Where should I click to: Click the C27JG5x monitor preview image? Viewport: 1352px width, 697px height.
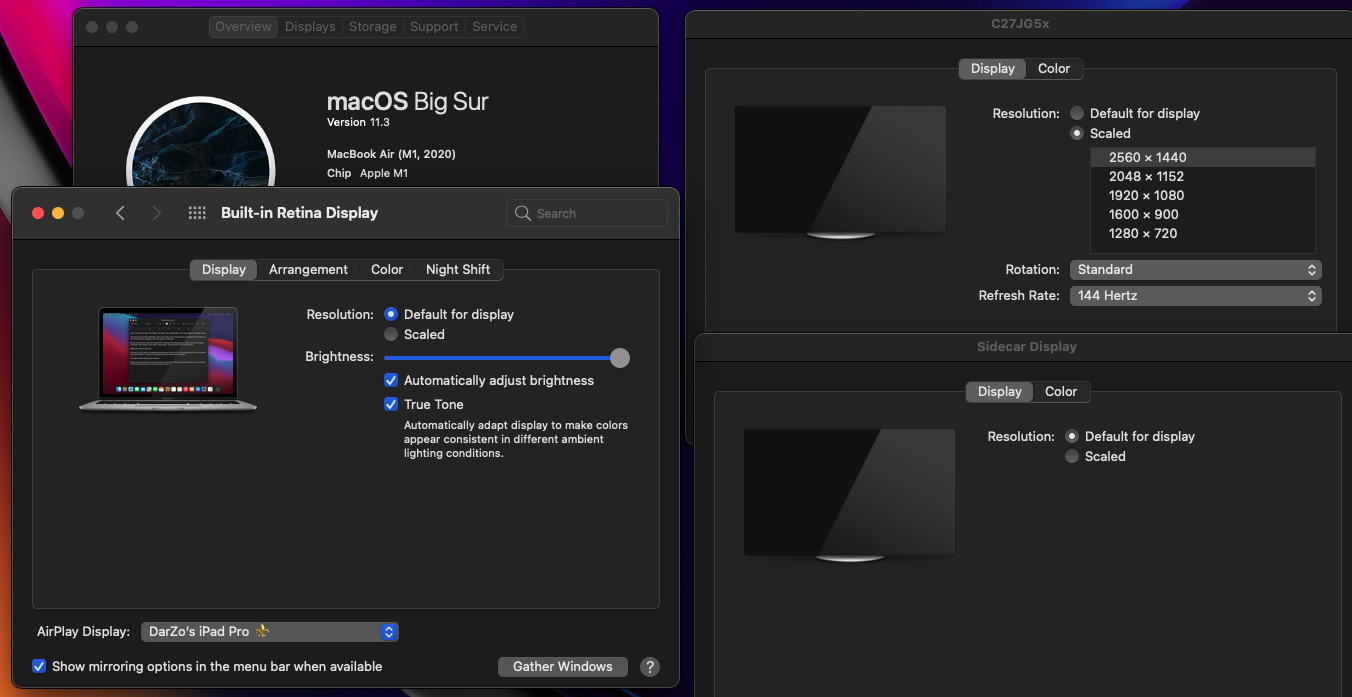point(840,172)
